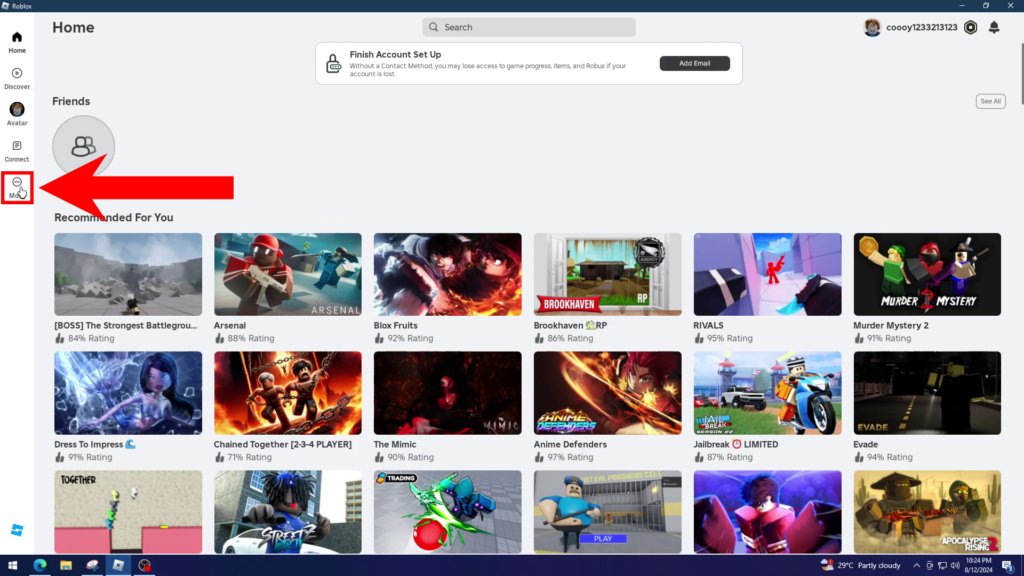1024x576 pixels.
Task: Open the Brookhaven RP game thumbnail
Action: click(x=607, y=275)
